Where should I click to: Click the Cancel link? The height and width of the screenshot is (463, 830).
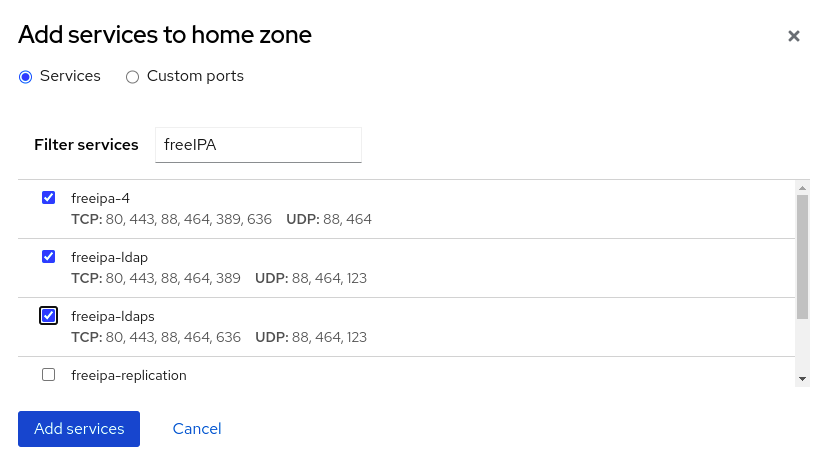point(197,428)
